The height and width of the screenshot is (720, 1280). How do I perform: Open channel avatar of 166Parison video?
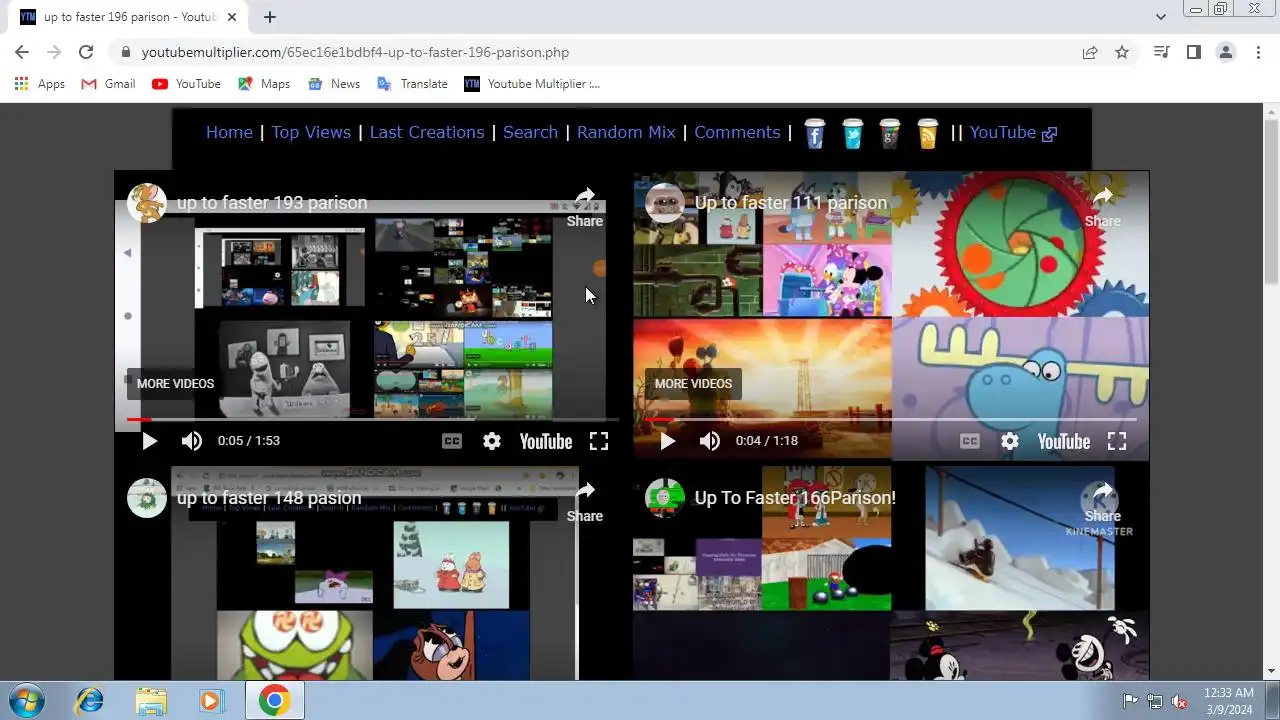click(665, 498)
